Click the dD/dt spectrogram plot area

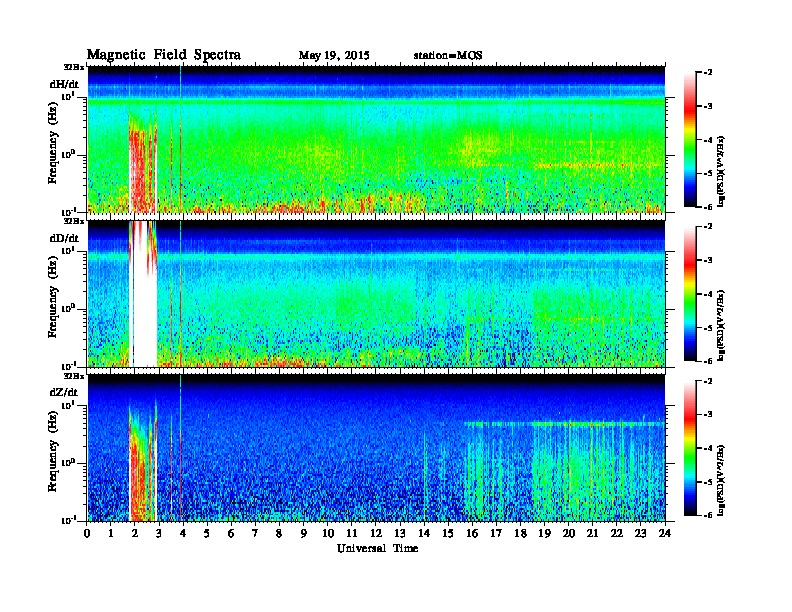[x=376, y=293]
